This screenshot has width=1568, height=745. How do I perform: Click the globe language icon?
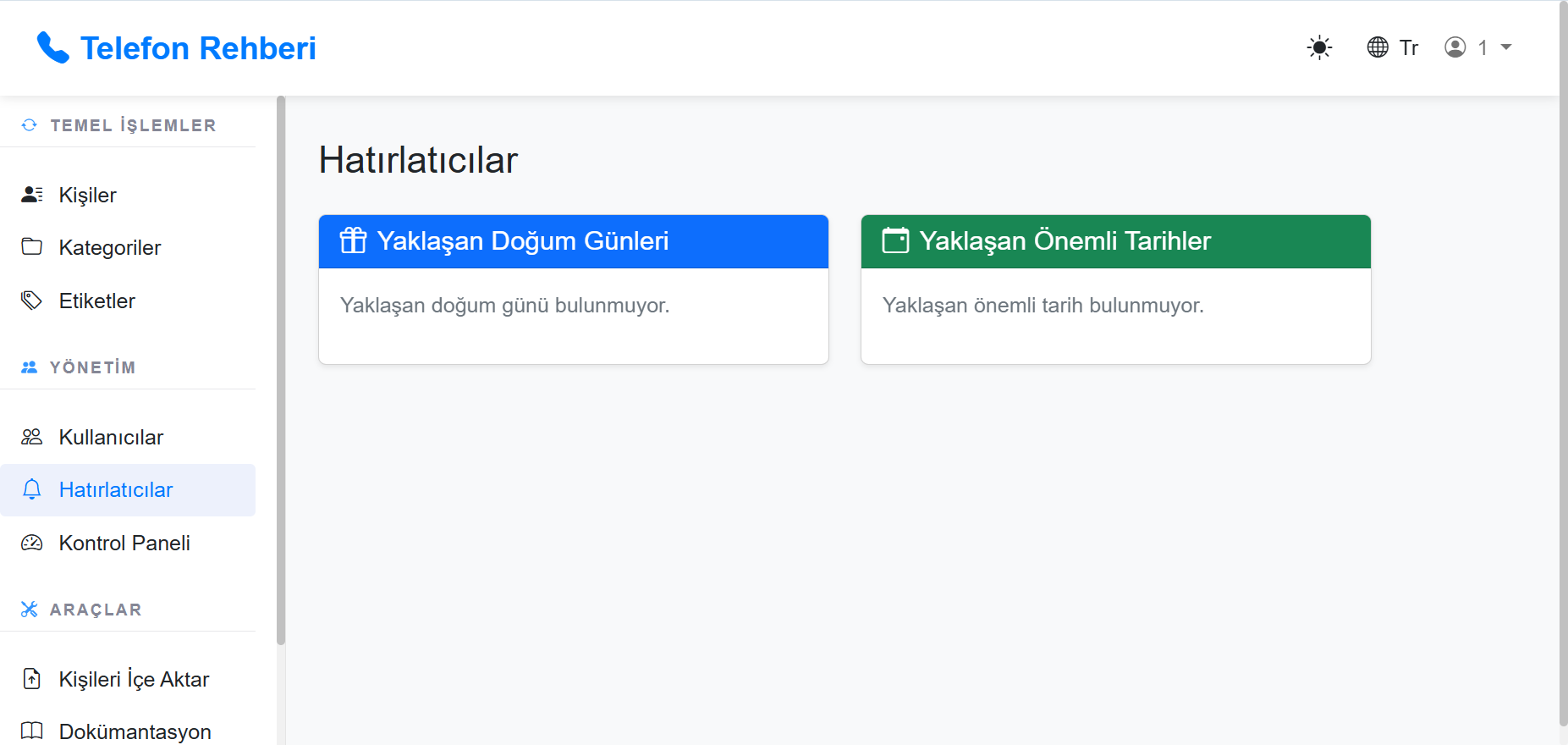click(x=1376, y=47)
